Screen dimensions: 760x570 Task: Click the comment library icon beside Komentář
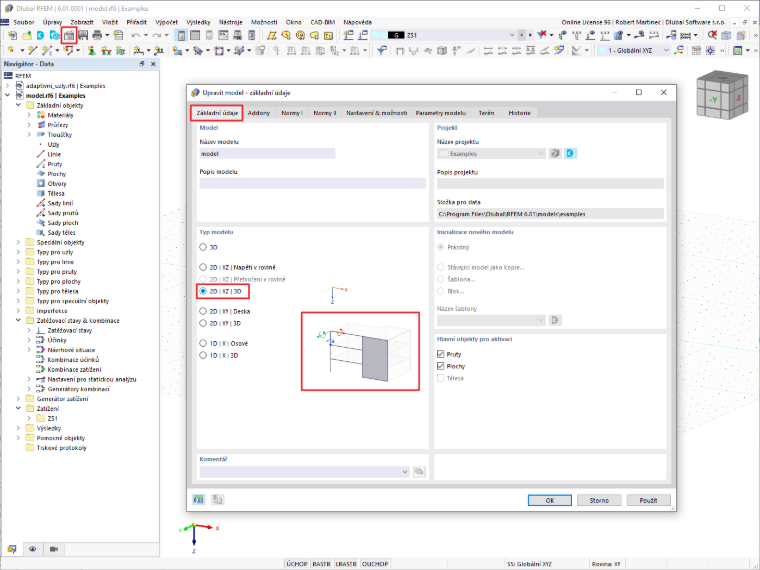point(419,472)
